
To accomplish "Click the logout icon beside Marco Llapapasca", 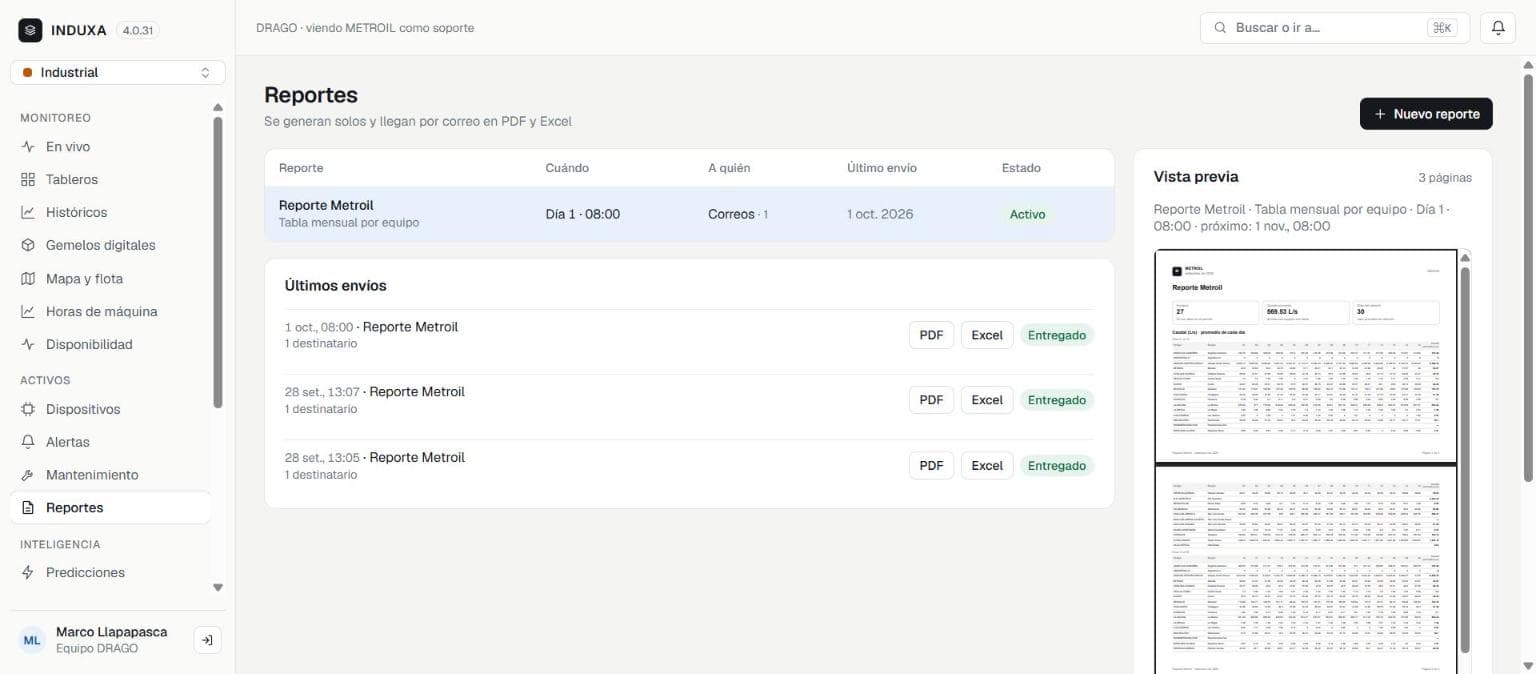I will [207, 640].
